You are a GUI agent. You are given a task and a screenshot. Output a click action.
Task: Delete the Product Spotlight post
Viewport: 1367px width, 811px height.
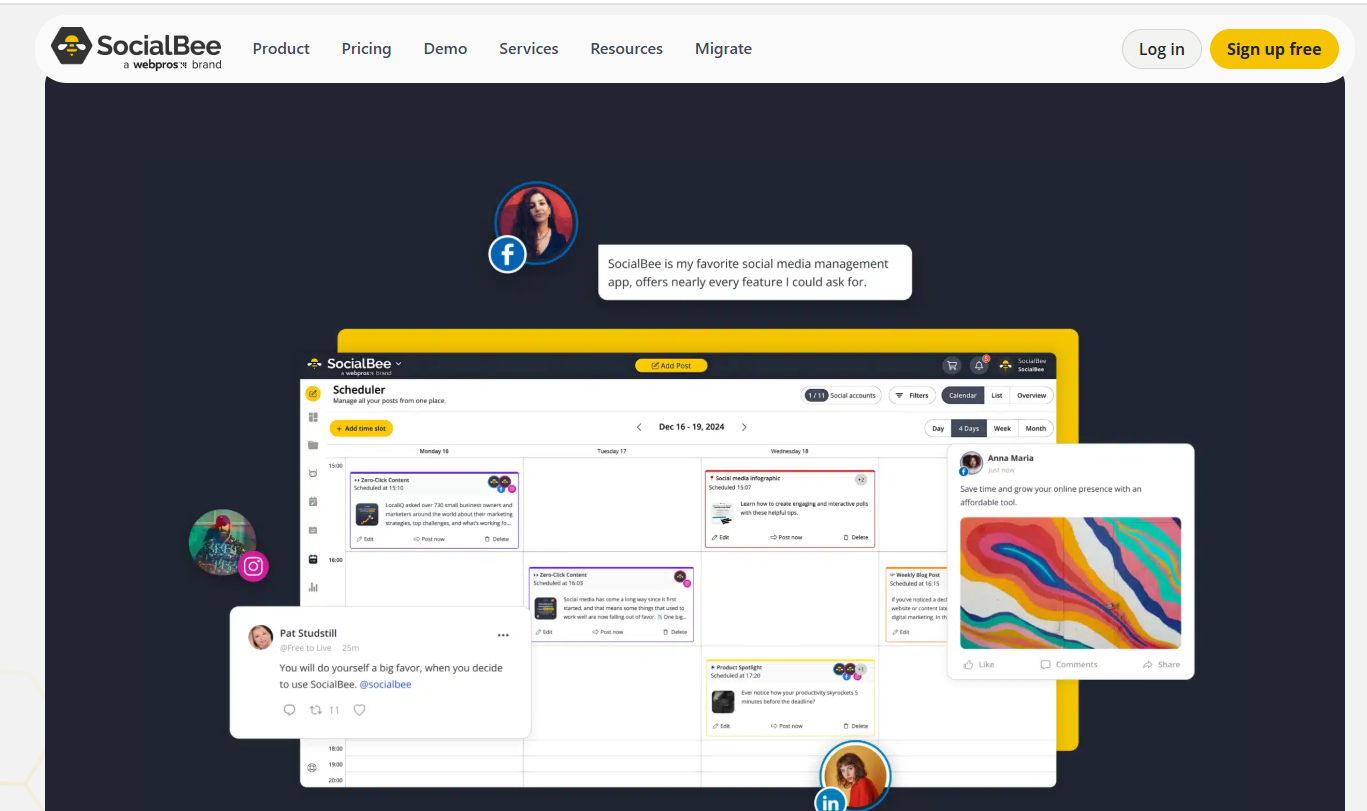[x=856, y=726]
